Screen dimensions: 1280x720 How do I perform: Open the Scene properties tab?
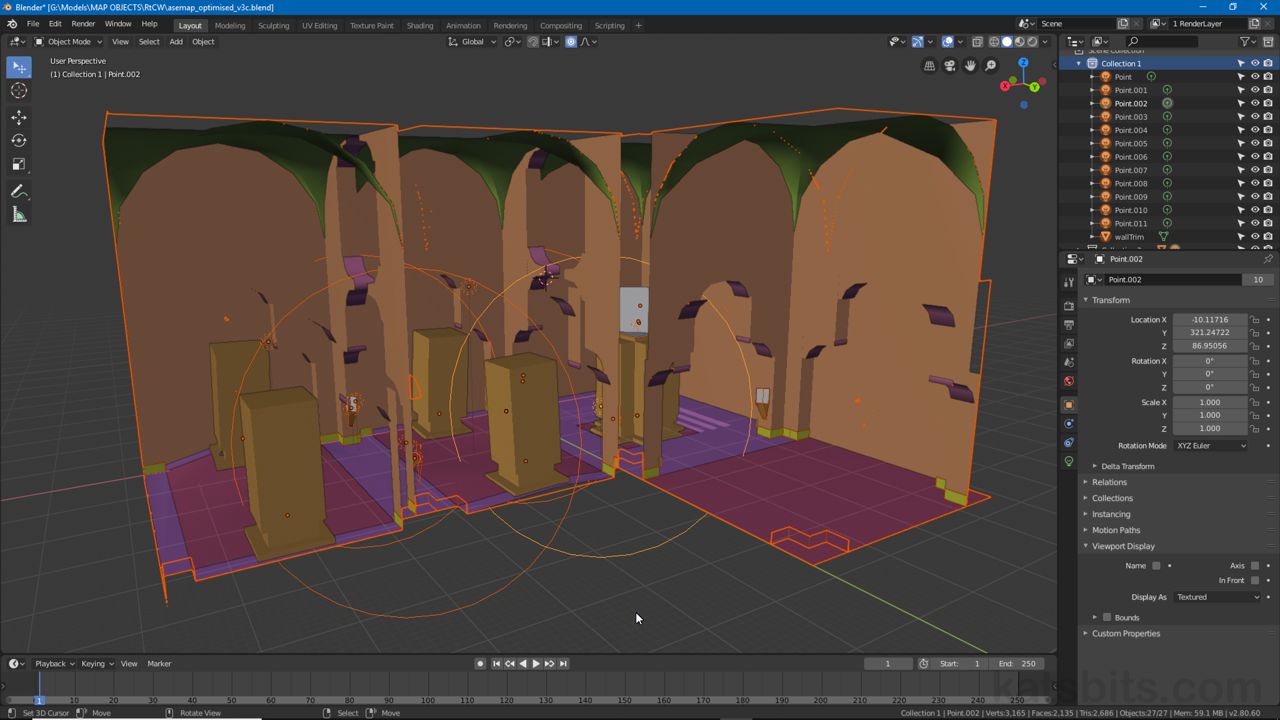pyautogui.click(x=1069, y=362)
